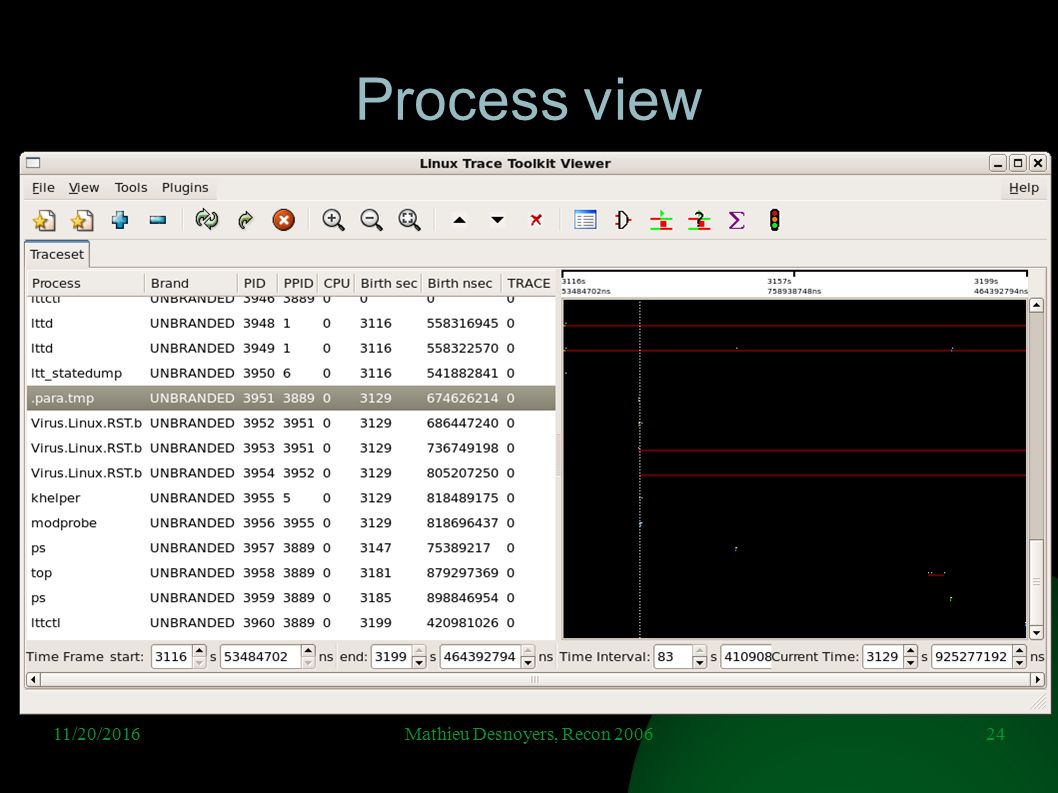
Task: Decrement end seconds spinner value
Action: (419, 663)
